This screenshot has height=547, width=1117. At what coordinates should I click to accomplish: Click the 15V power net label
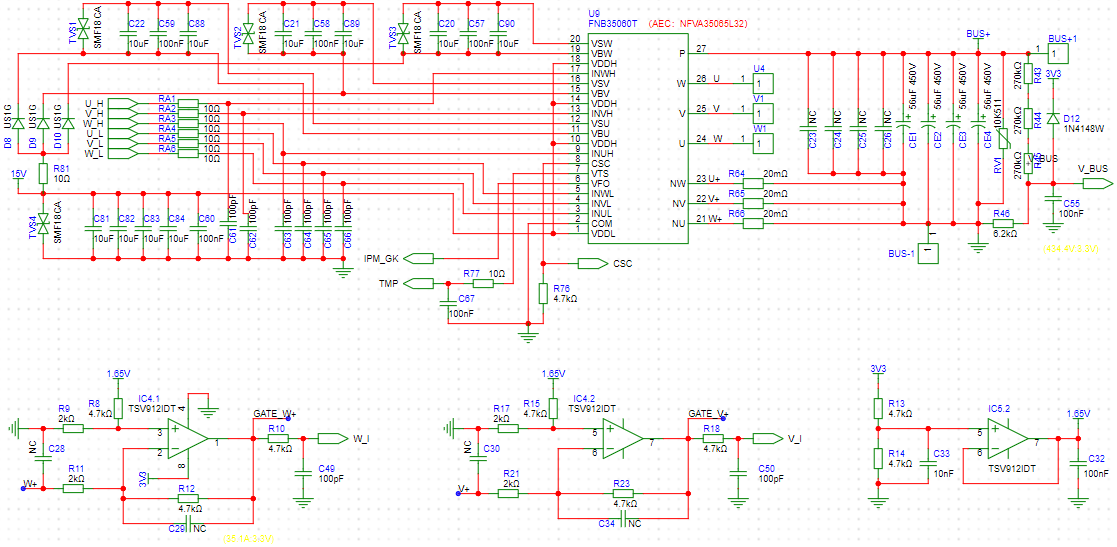click(x=19, y=174)
